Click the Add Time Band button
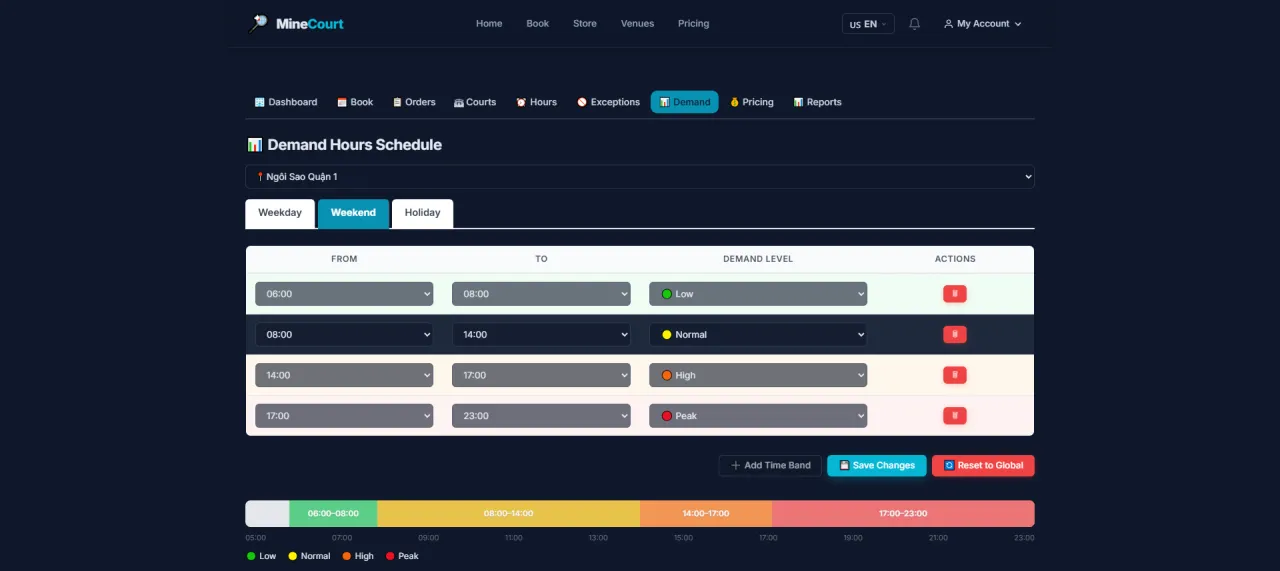Screen dimensions: 1280x571 click(770, 466)
